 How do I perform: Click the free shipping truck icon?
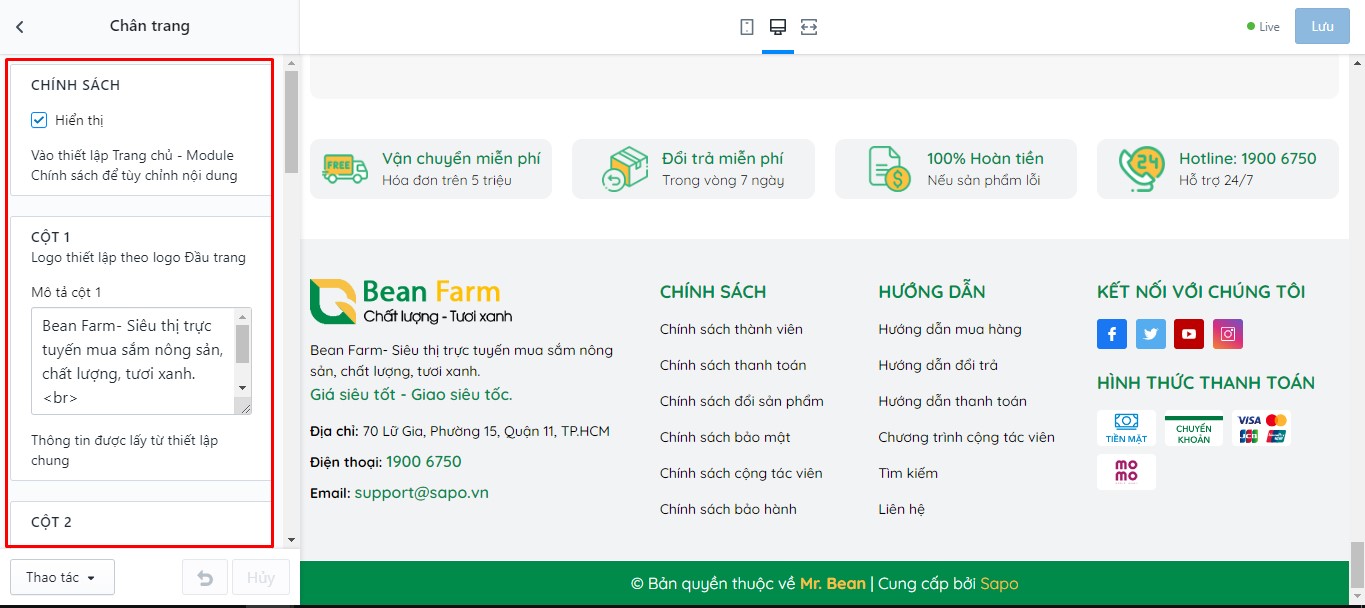(345, 169)
